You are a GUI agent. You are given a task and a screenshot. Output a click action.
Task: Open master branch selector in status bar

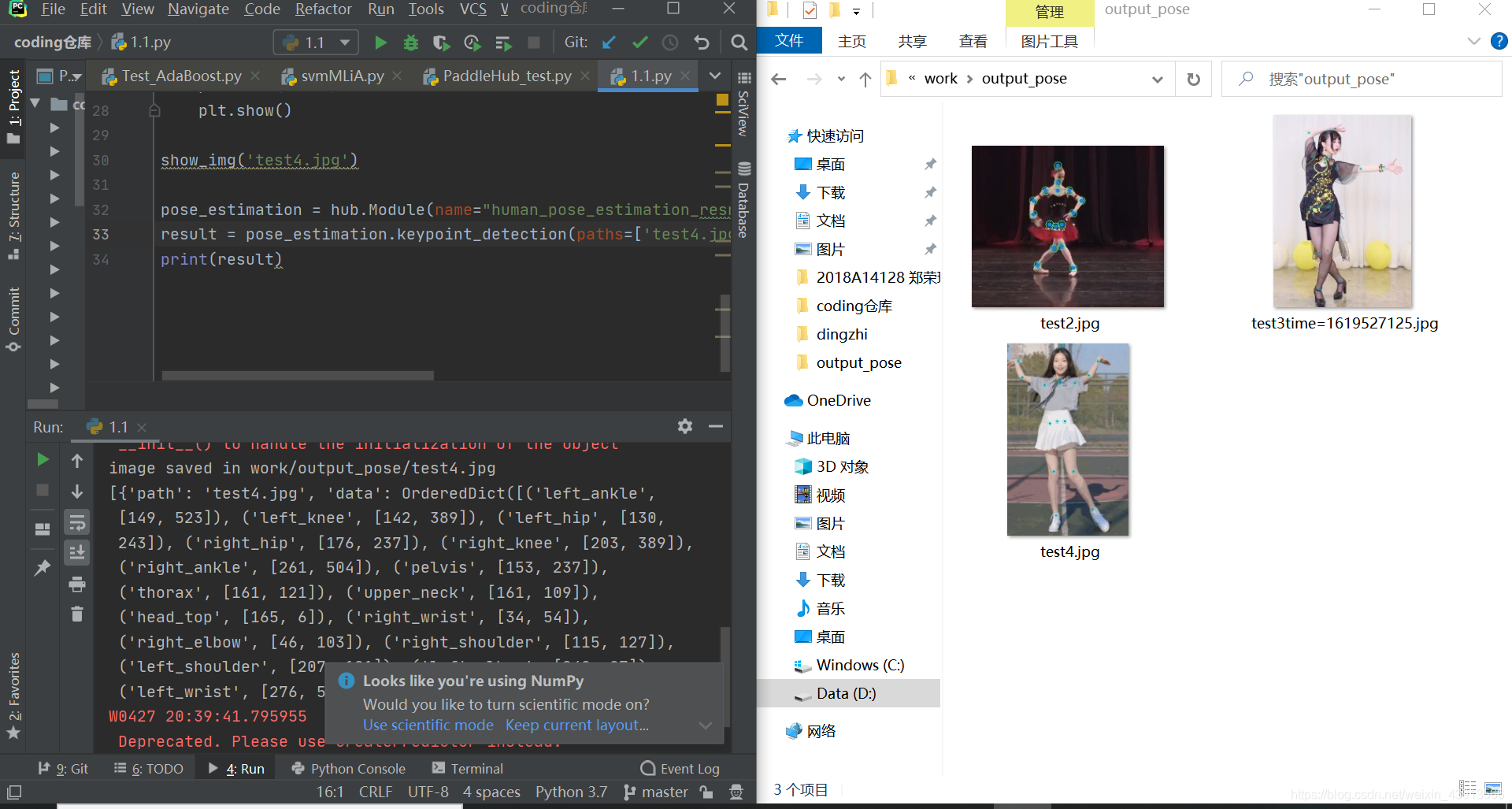(657, 792)
